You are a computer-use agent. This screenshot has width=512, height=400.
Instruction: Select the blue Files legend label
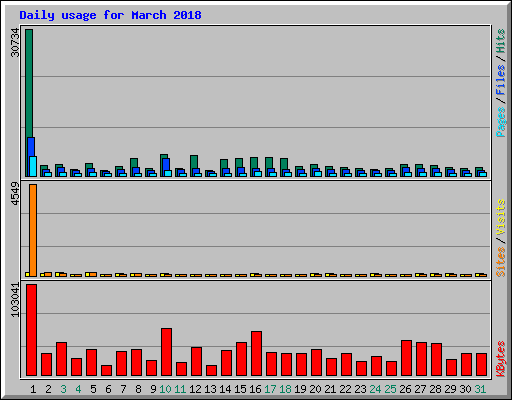(501, 80)
